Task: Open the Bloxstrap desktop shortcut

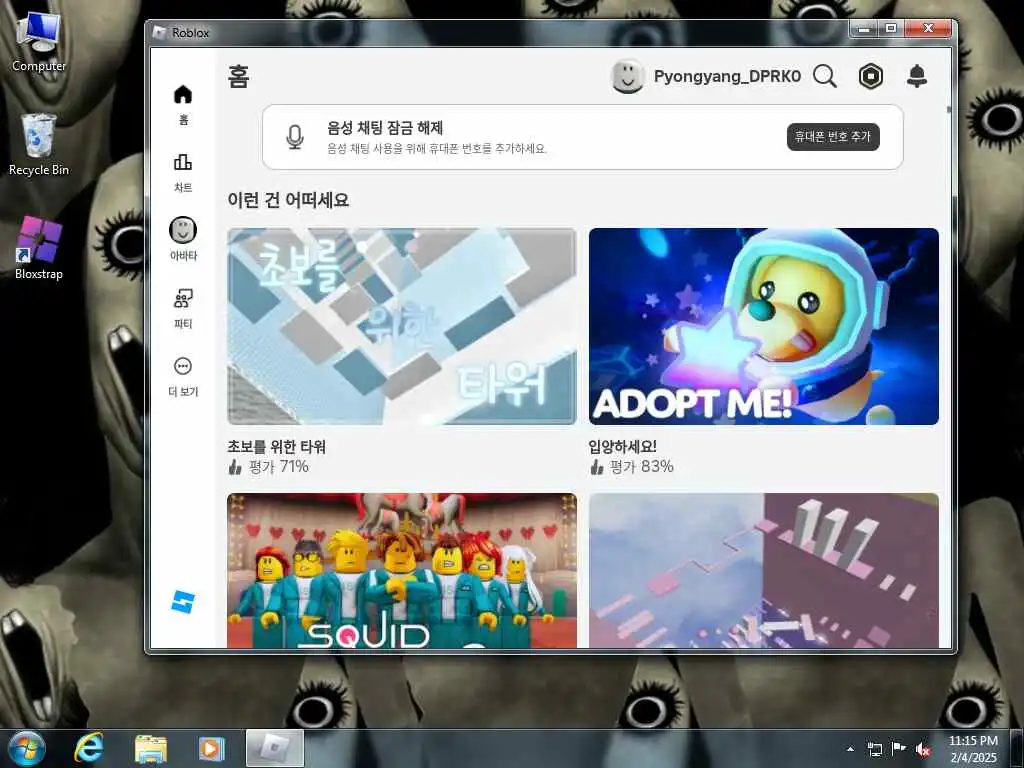Action: pos(39,248)
